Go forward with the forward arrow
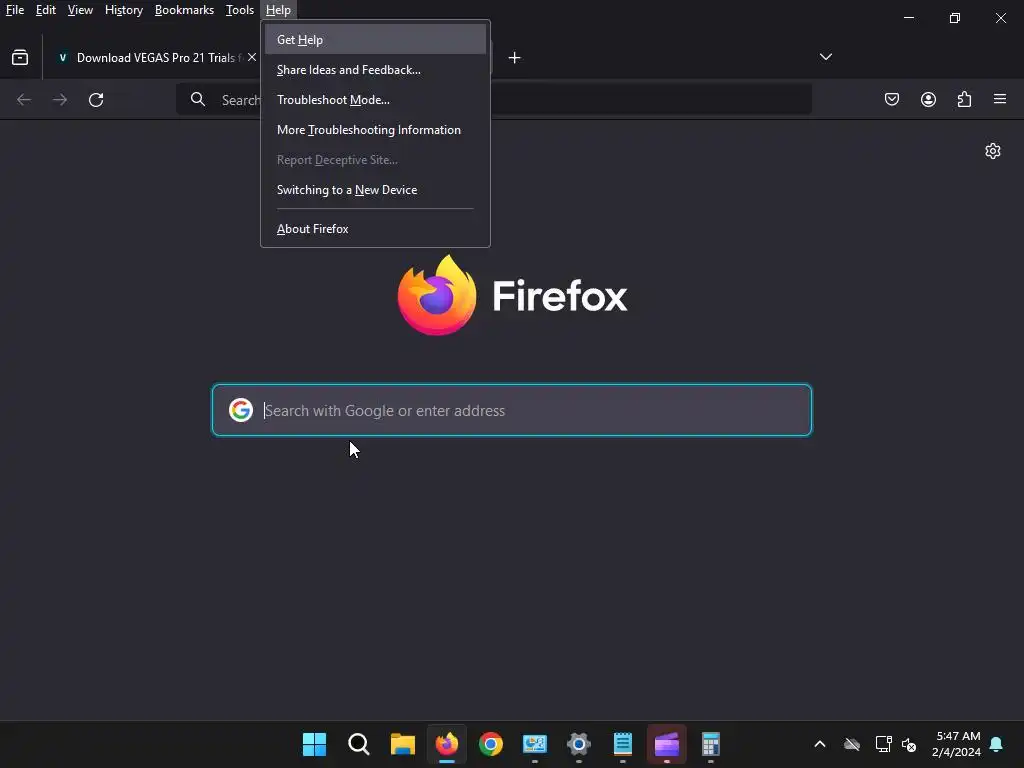 click(60, 100)
